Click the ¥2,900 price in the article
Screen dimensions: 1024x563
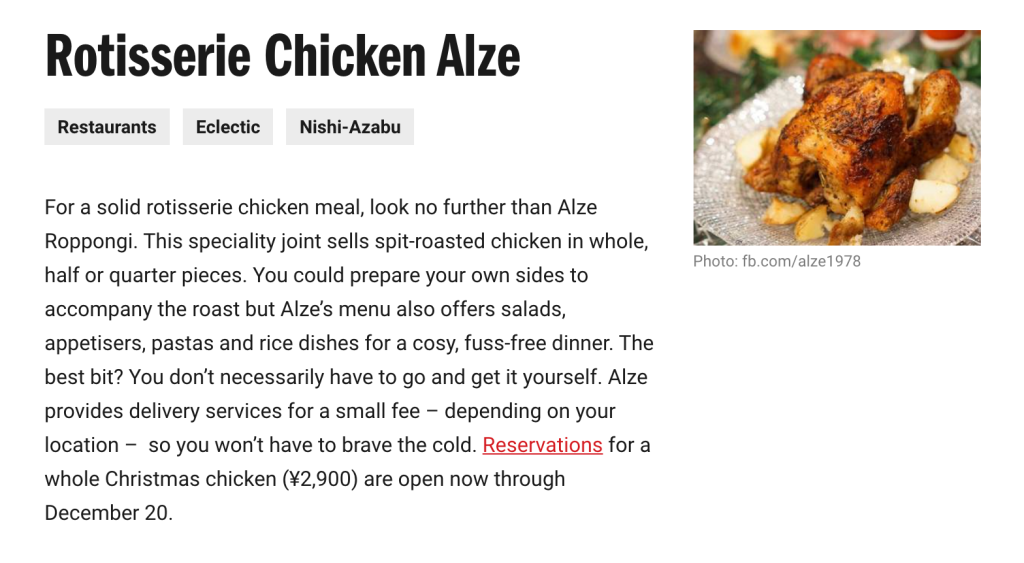tap(320, 479)
